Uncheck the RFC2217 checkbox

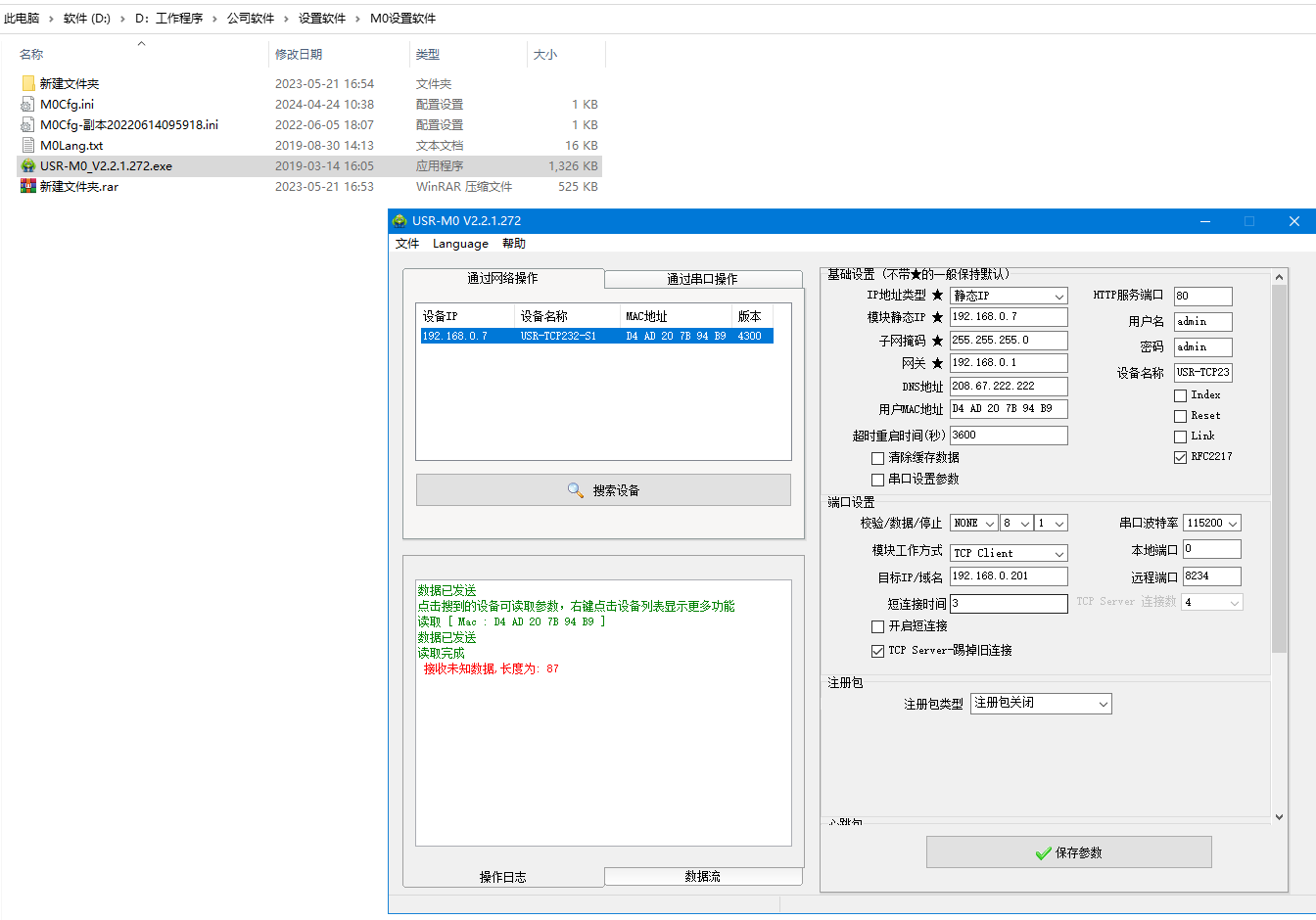(x=1180, y=457)
